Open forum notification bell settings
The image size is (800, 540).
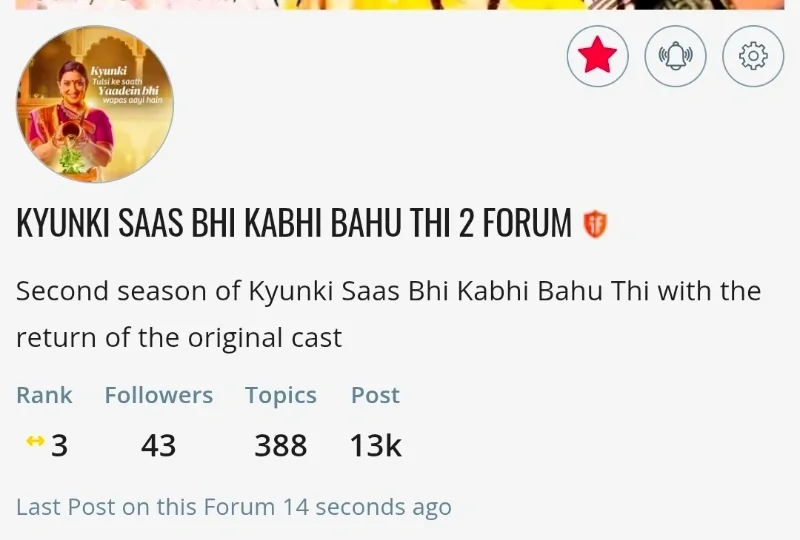pos(675,56)
